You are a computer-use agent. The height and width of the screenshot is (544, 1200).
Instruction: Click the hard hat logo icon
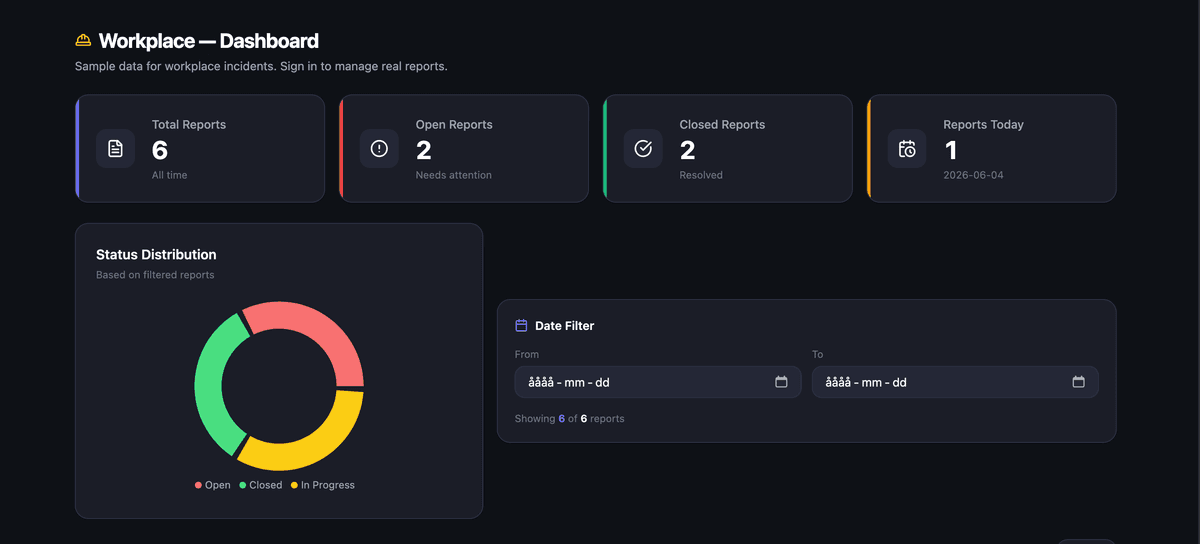(x=83, y=41)
